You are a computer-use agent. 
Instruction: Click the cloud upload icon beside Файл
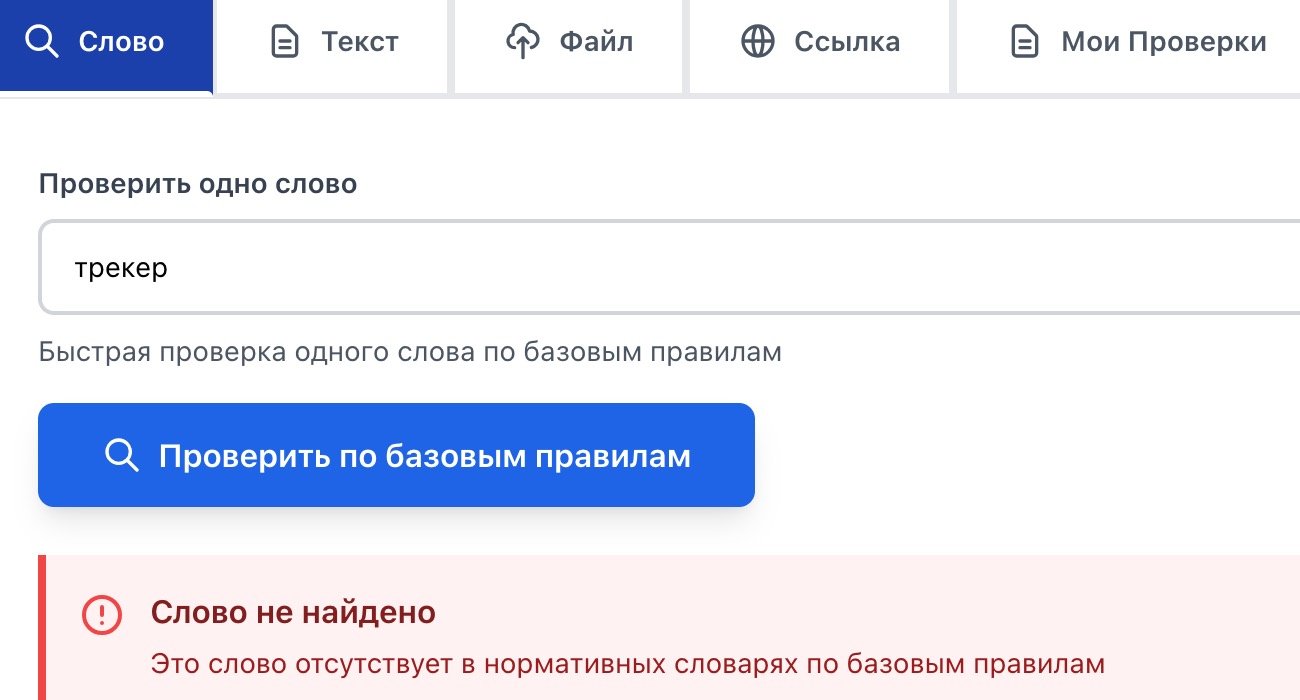(x=523, y=42)
